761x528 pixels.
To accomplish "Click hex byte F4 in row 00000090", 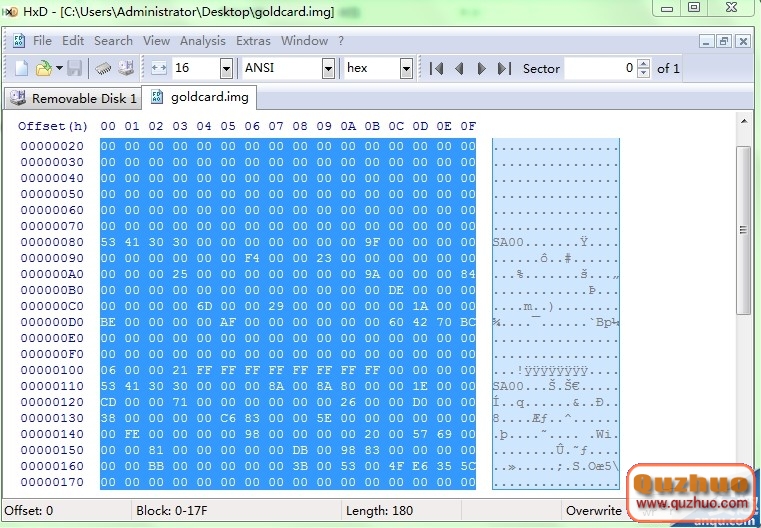I will [x=252, y=258].
